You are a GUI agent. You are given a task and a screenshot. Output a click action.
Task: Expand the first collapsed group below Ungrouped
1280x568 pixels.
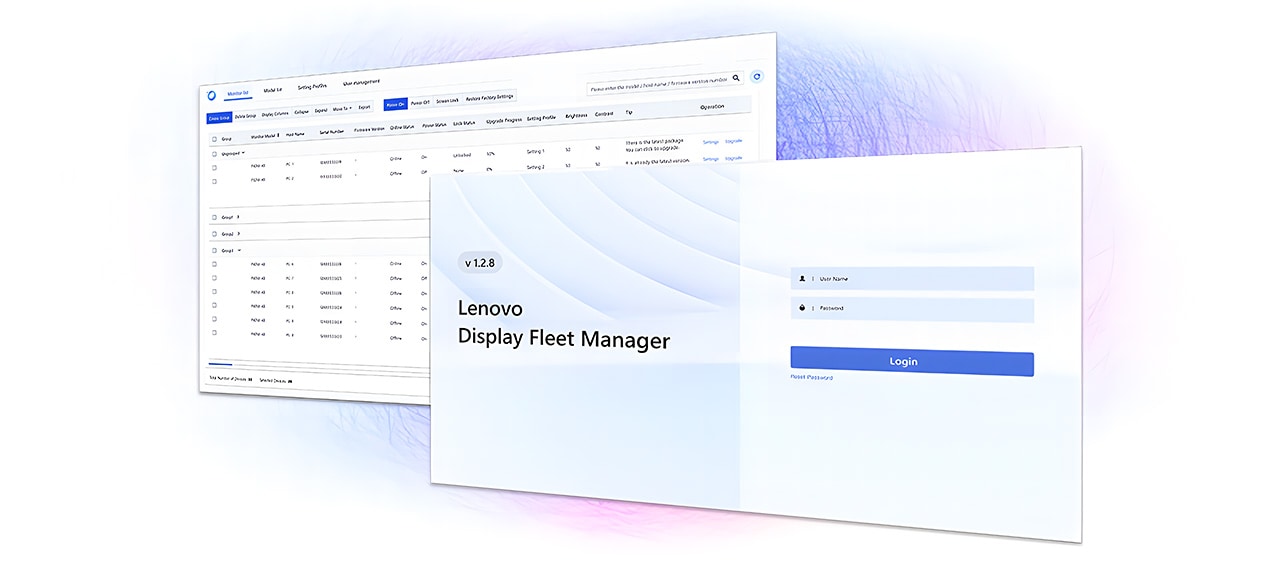coord(237,216)
